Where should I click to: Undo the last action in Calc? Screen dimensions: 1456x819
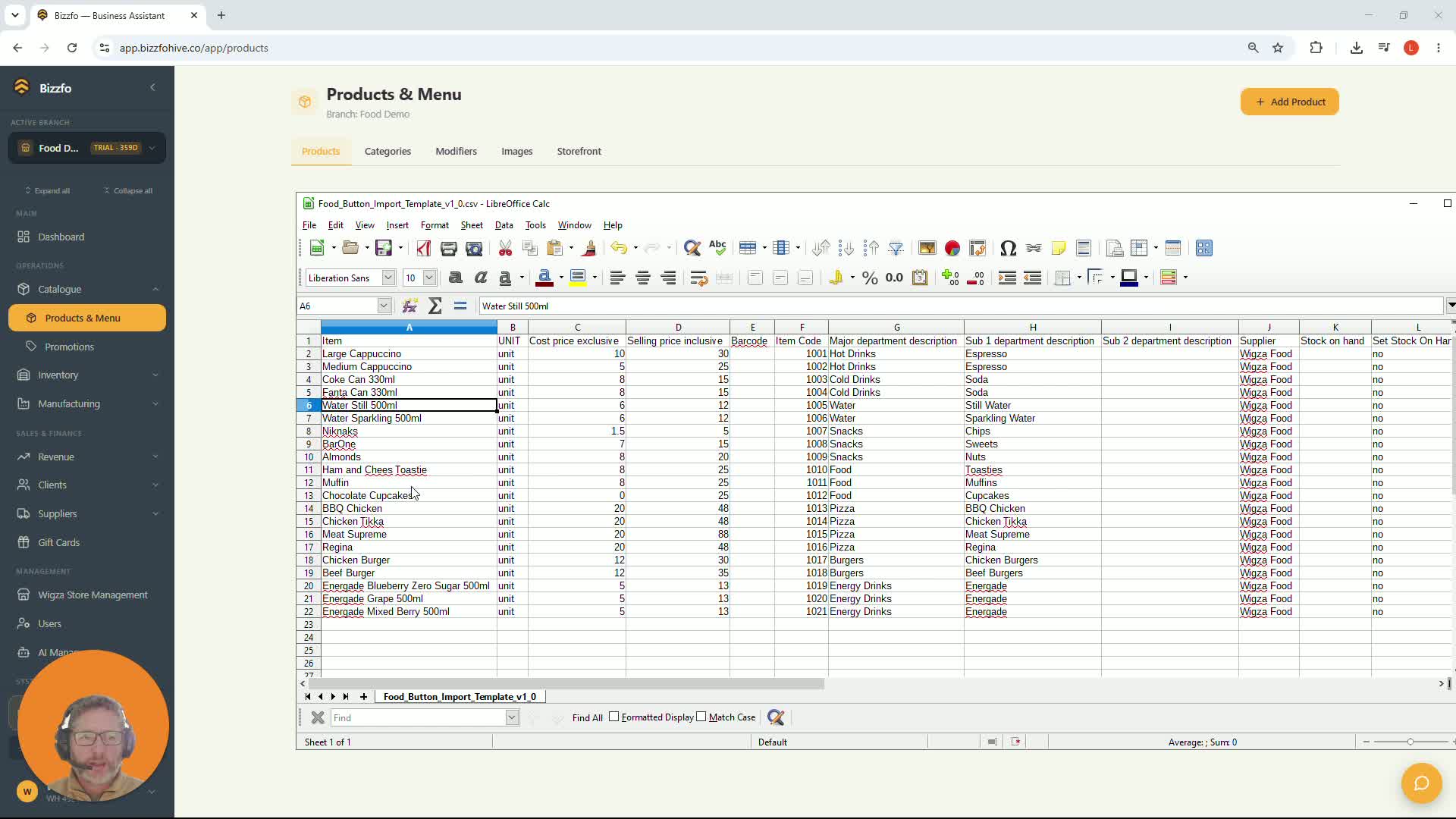(619, 248)
